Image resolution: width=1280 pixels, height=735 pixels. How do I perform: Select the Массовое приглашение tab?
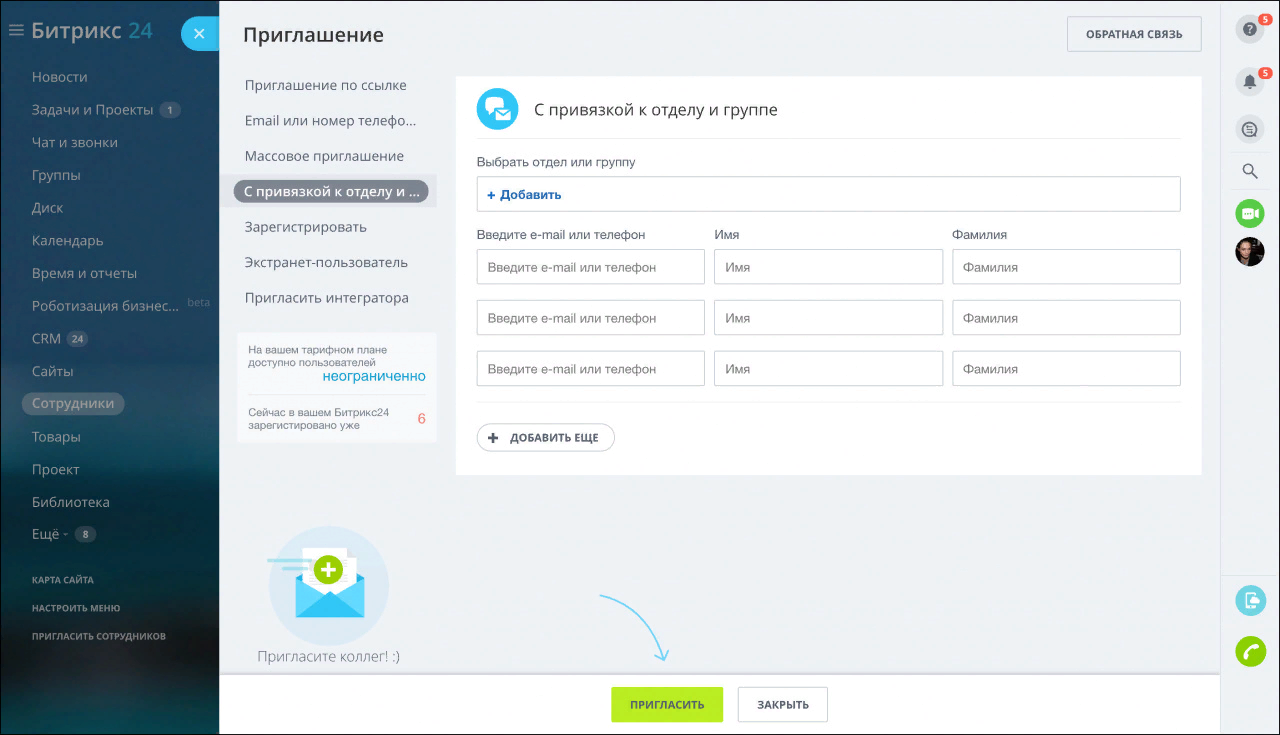324,156
